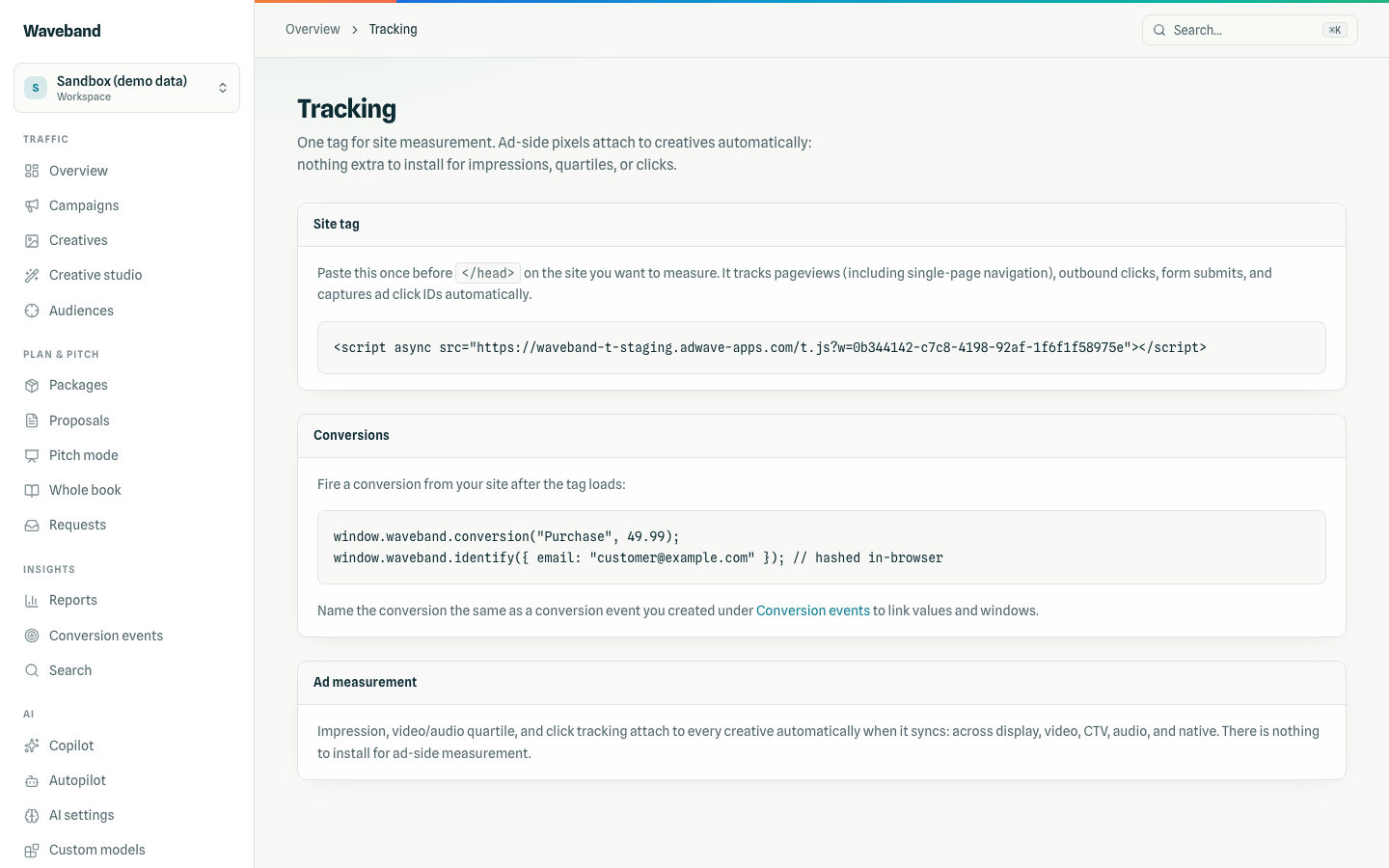
Task: Click the Site tag card header
Action: 821,225
